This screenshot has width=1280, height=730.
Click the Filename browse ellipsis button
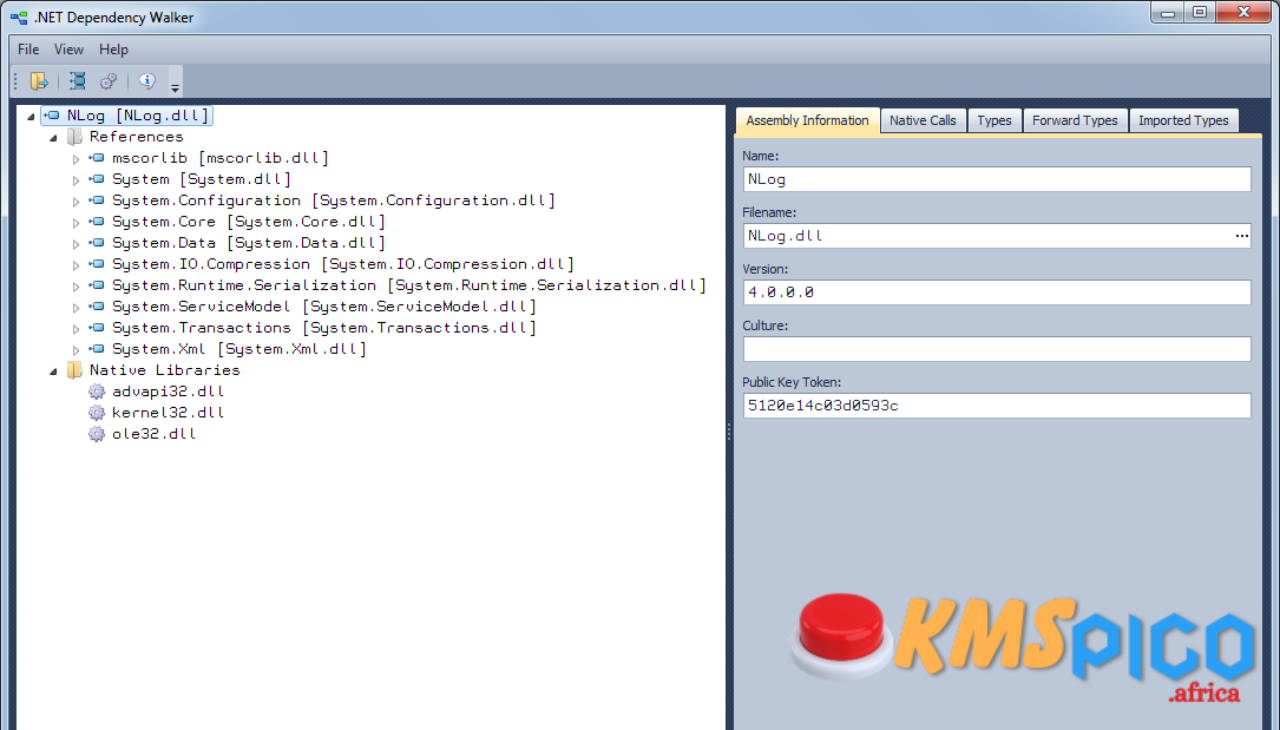click(1241, 236)
